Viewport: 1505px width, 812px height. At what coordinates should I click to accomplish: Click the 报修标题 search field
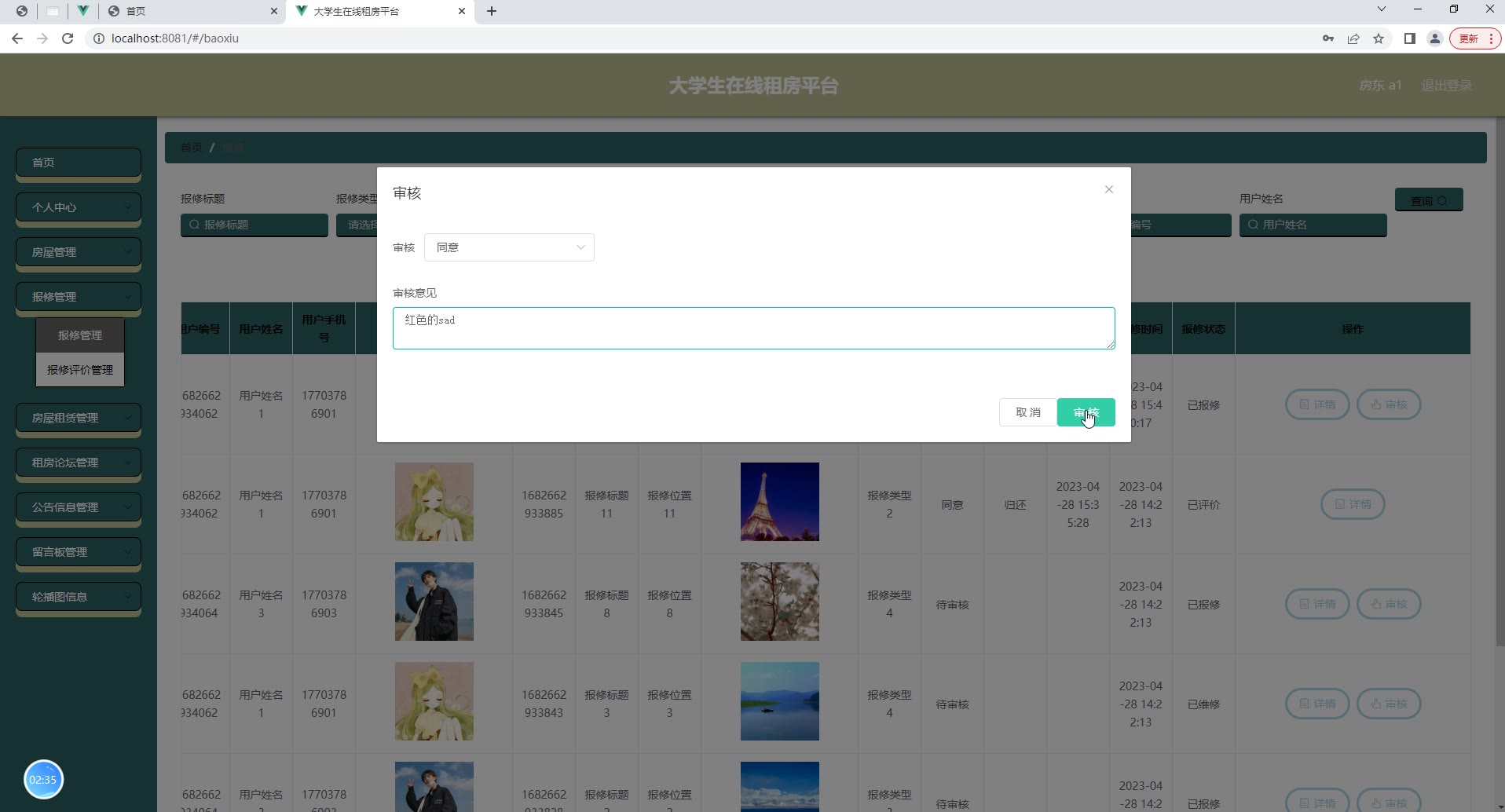254,225
